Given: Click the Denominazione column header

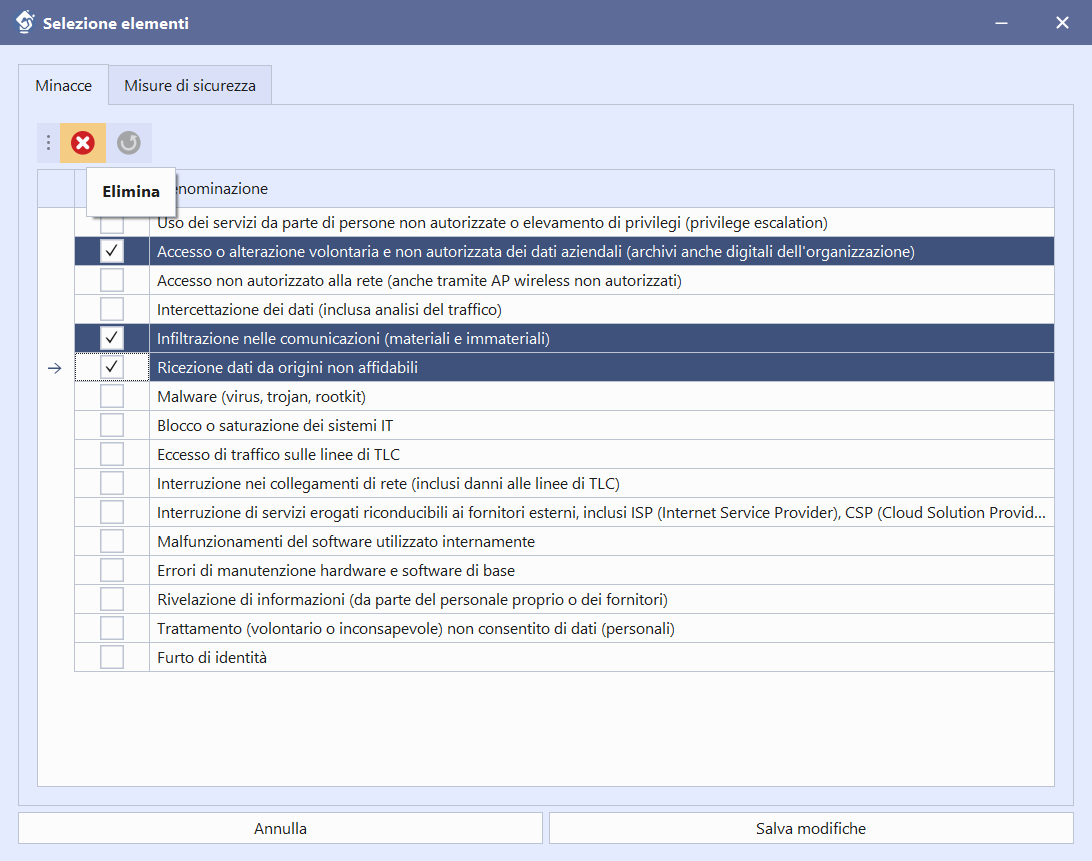Looking at the screenshot, I should (600, 188).
